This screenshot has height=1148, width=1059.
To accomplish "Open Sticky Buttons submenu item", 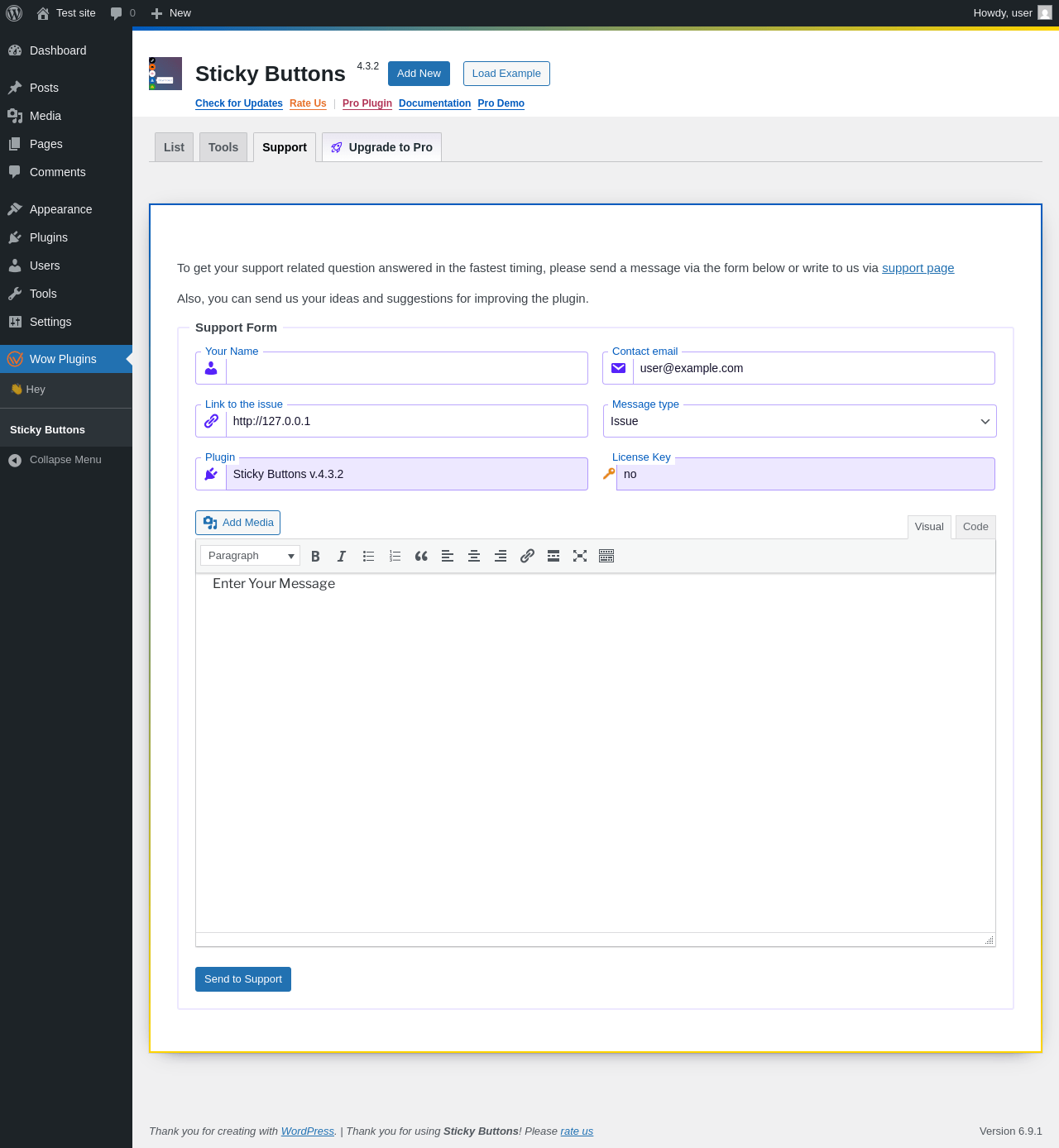I will pos(66,430).
